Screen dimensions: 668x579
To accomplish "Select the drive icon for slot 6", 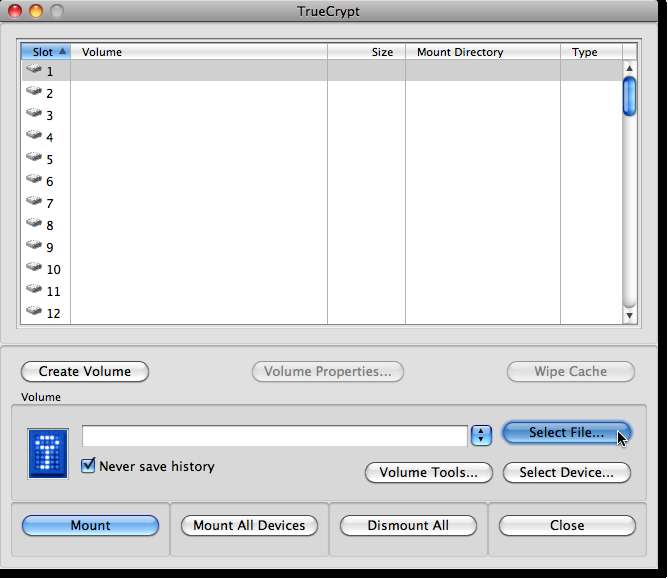I will [x=34, y=179].
